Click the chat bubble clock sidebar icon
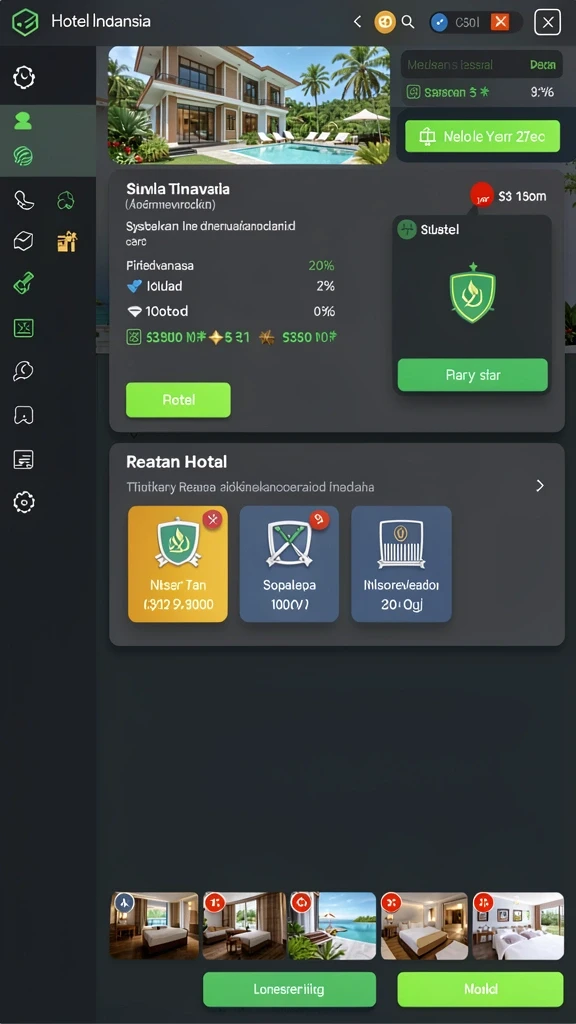Viewport: 576px width, 1024px height. click(x=24, y=371)
